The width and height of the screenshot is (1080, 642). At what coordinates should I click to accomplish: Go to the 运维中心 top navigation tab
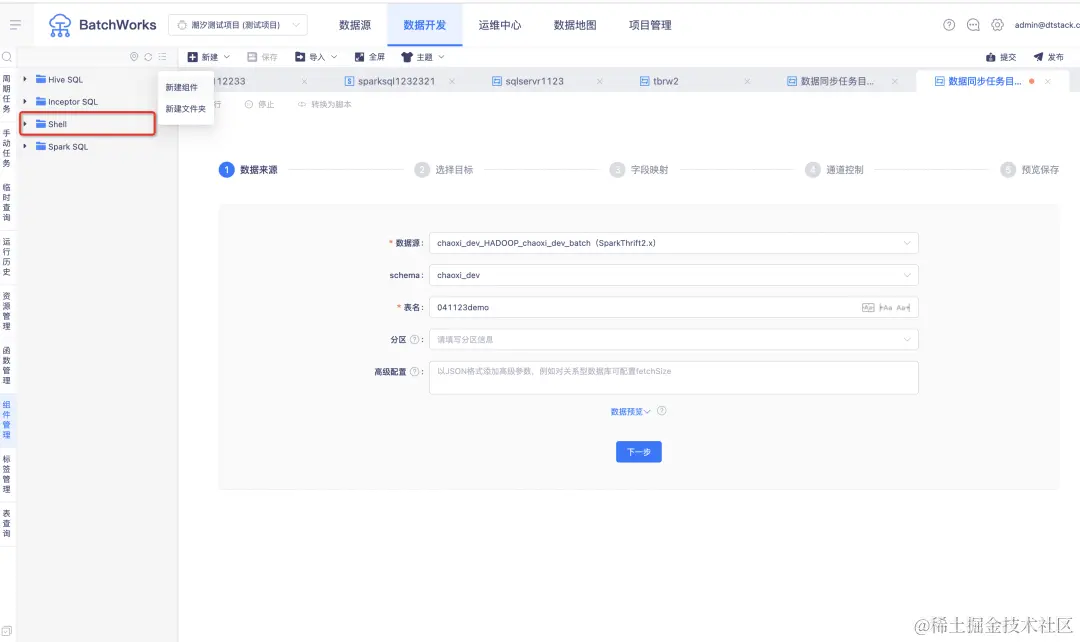500,25
